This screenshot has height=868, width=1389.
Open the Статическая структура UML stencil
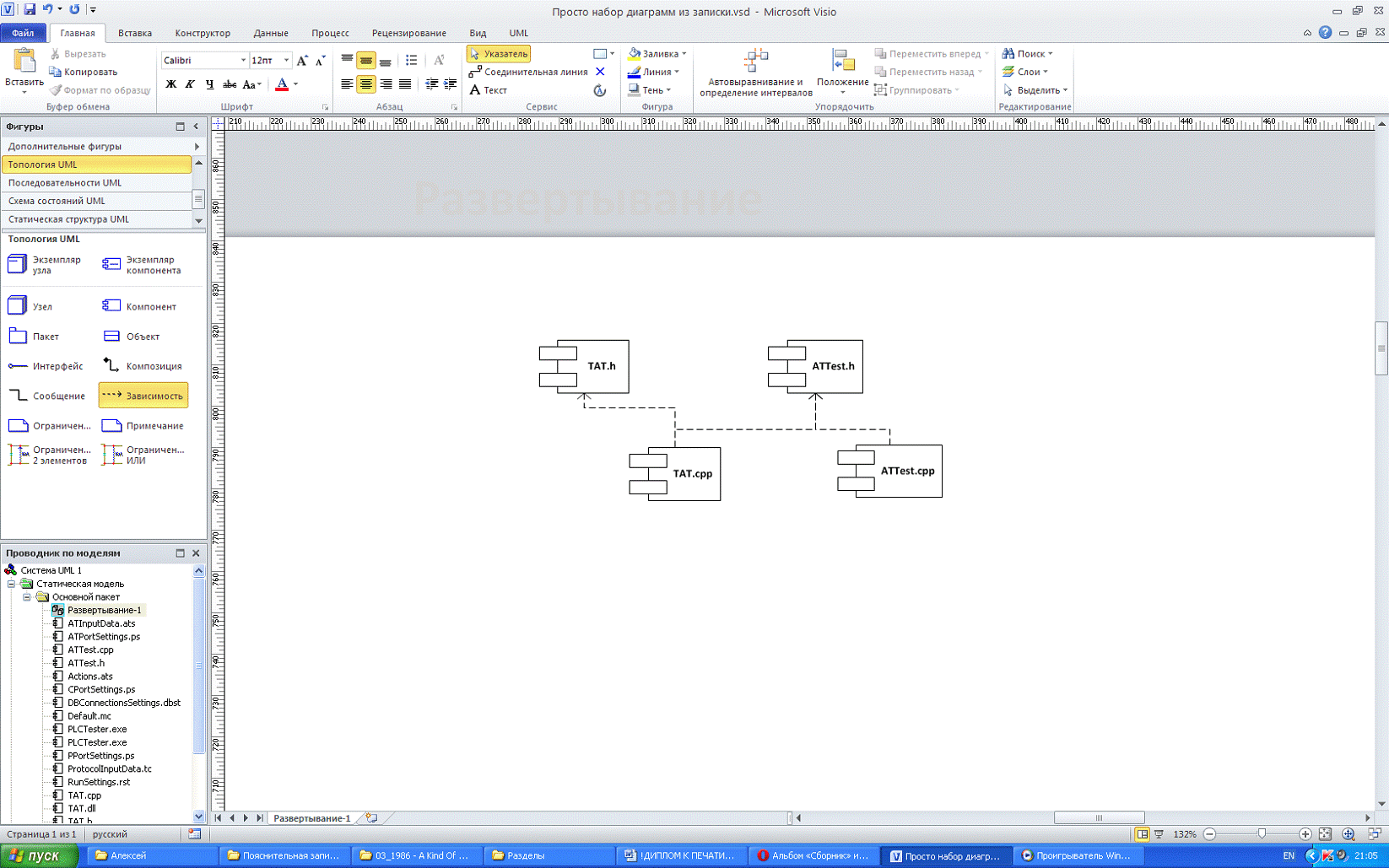click(x=69, y=219)
